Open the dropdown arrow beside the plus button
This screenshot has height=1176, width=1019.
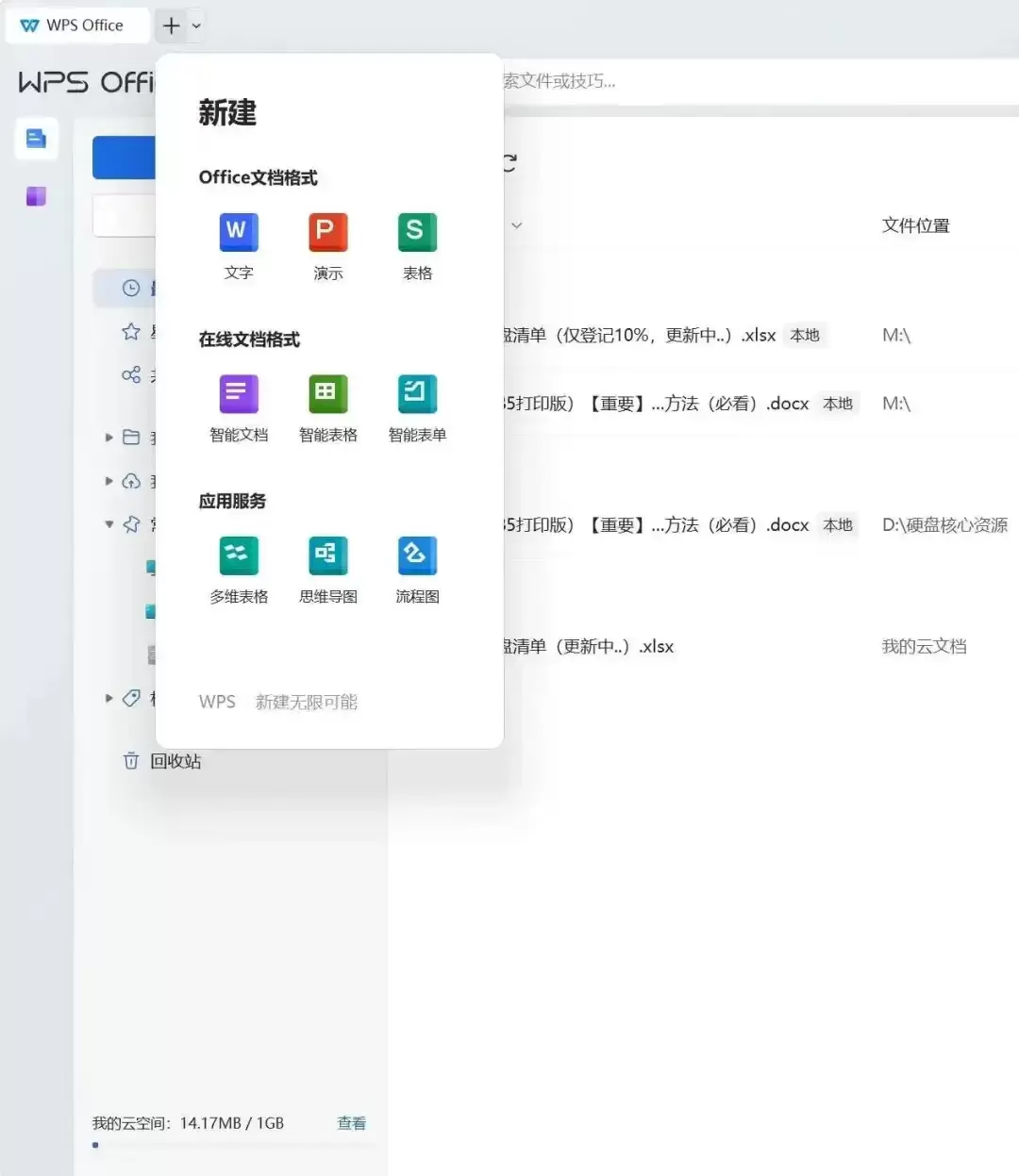(196, 25)
